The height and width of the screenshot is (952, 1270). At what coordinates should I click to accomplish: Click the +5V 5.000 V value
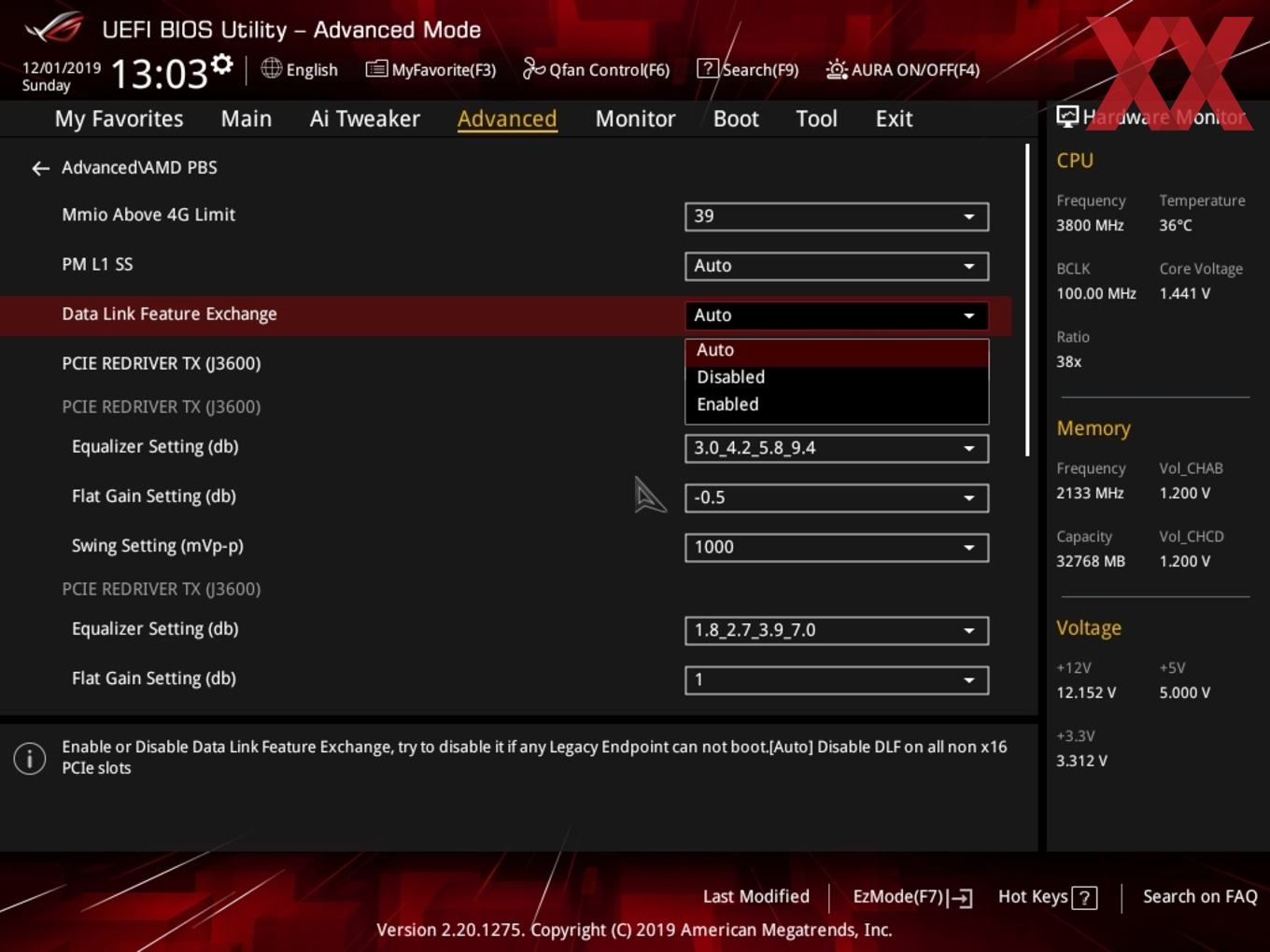point(1184,693)
